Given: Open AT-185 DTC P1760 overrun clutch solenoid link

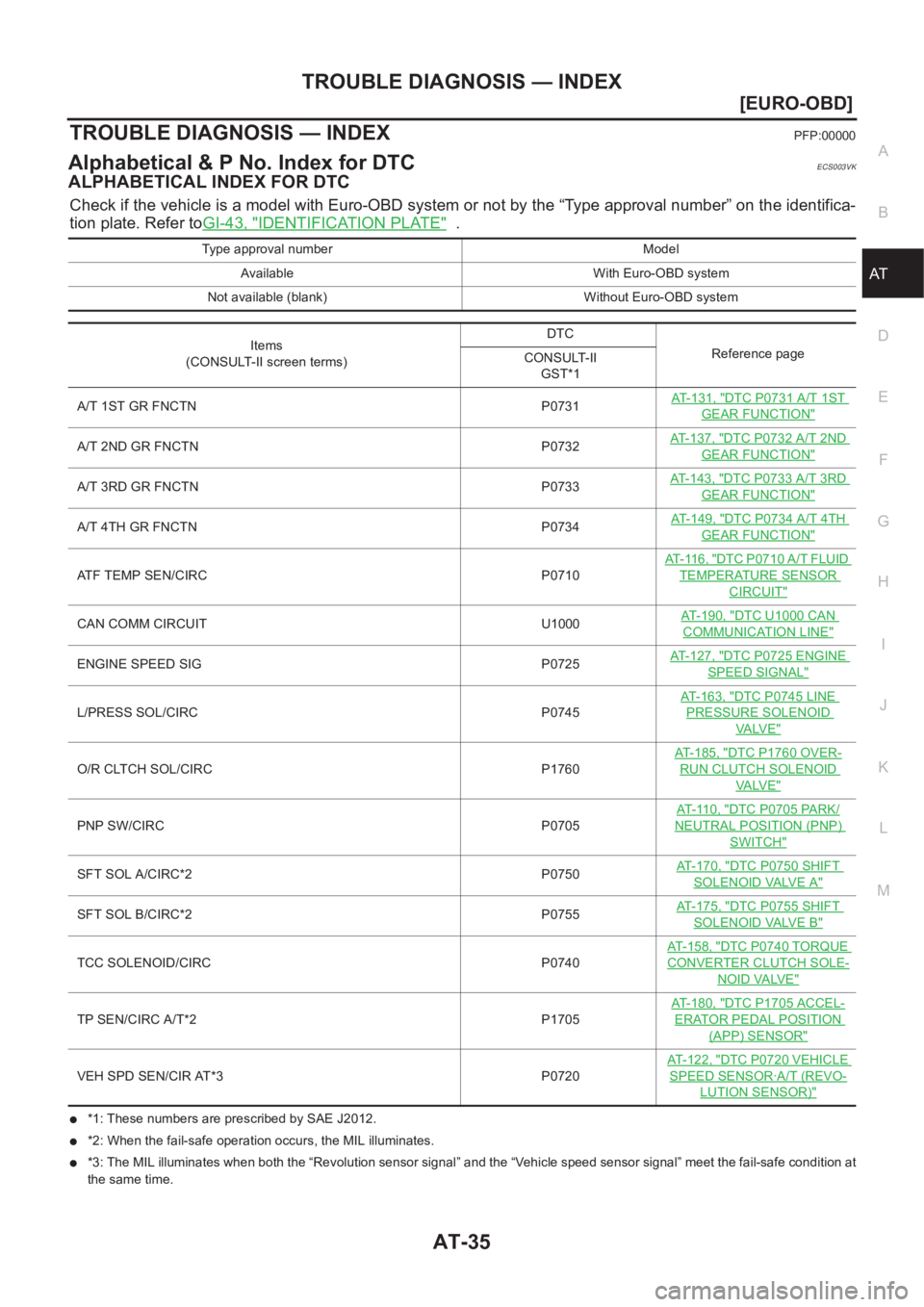Looking at the screenshot, I should 758,769.
